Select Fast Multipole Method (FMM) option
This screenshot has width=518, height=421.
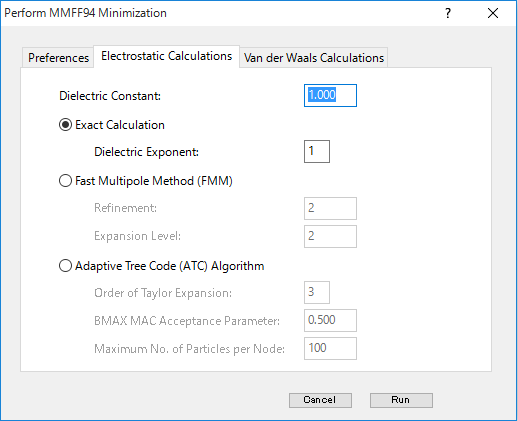pos(65,181)
